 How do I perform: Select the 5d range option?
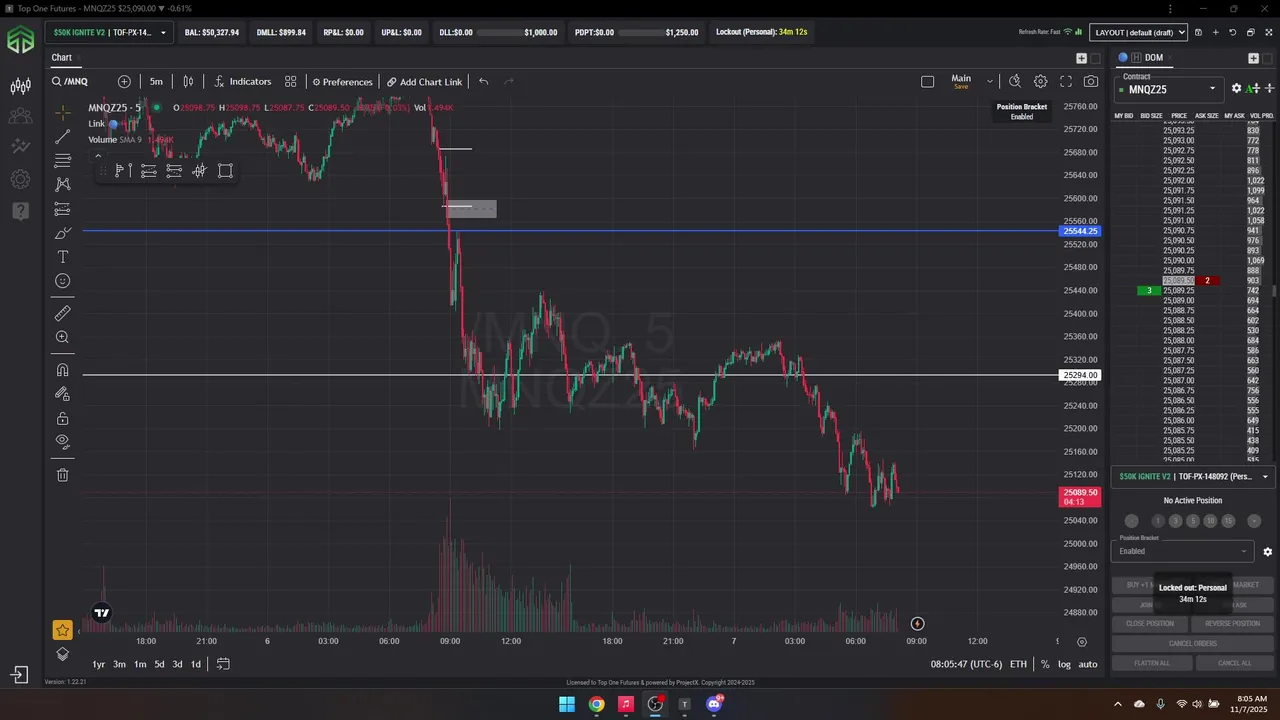coord(159,664)
